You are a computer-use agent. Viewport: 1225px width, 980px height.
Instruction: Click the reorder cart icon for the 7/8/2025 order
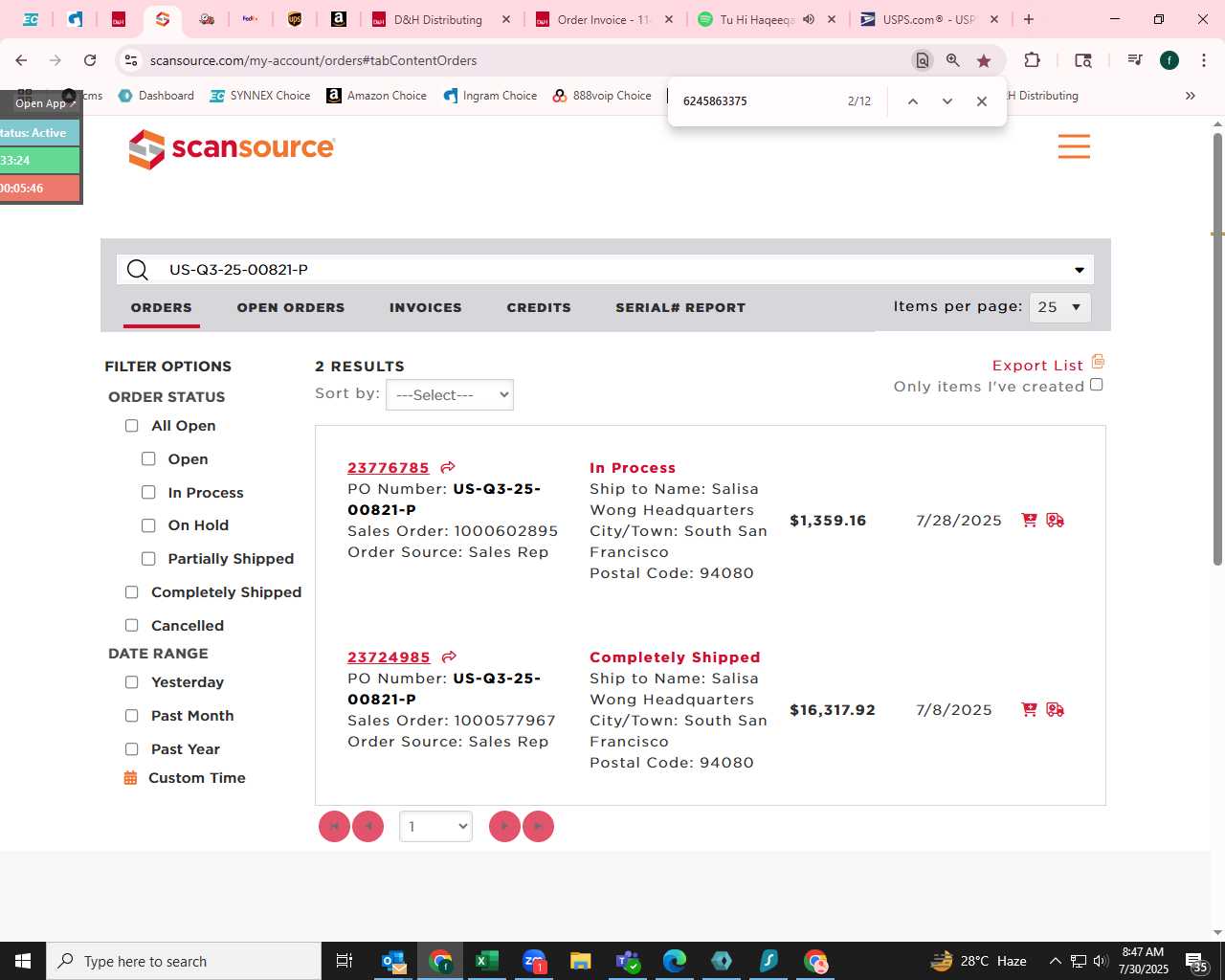coord(1030,709)
